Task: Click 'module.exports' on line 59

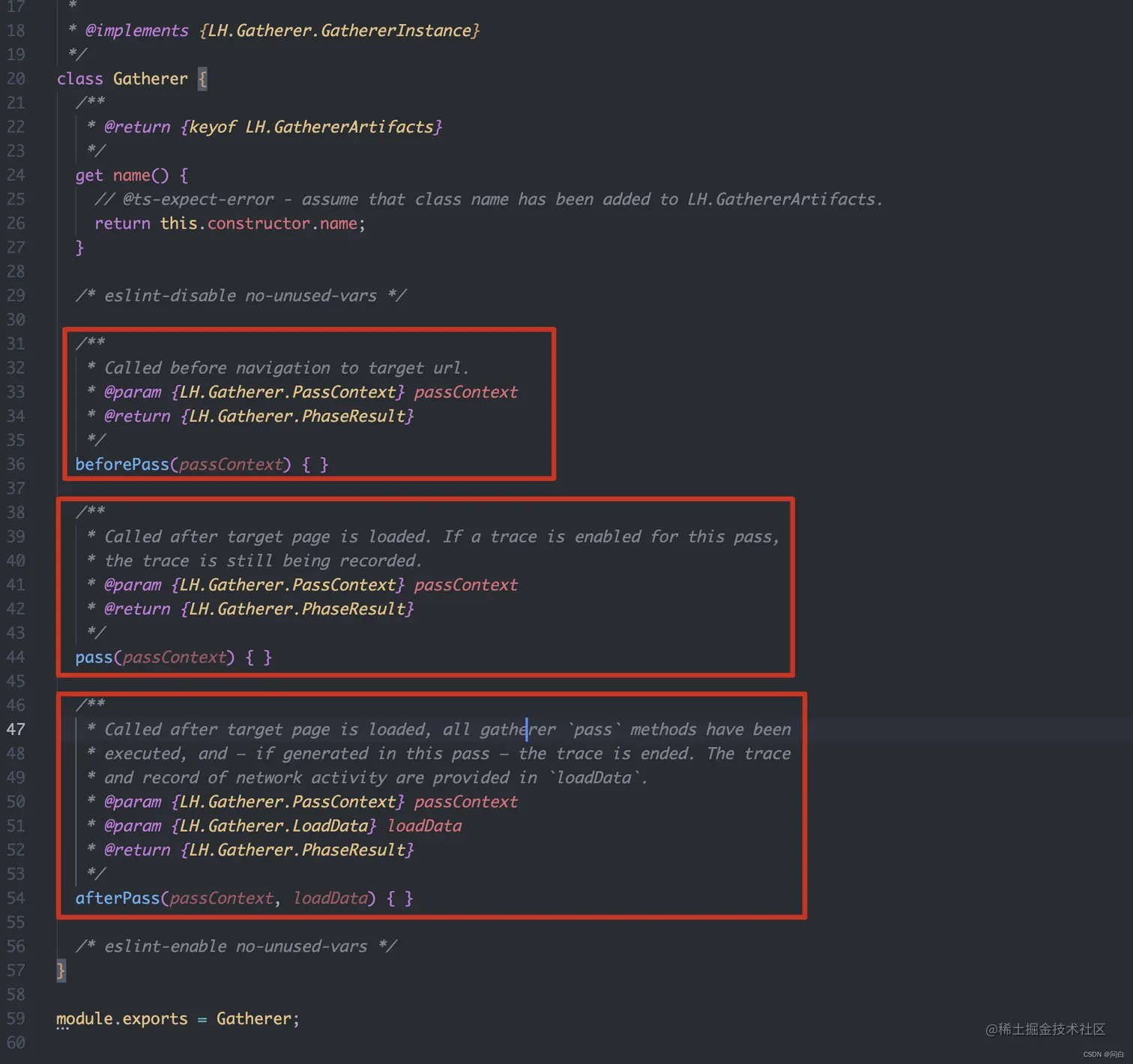Action: click(122, 1019)
